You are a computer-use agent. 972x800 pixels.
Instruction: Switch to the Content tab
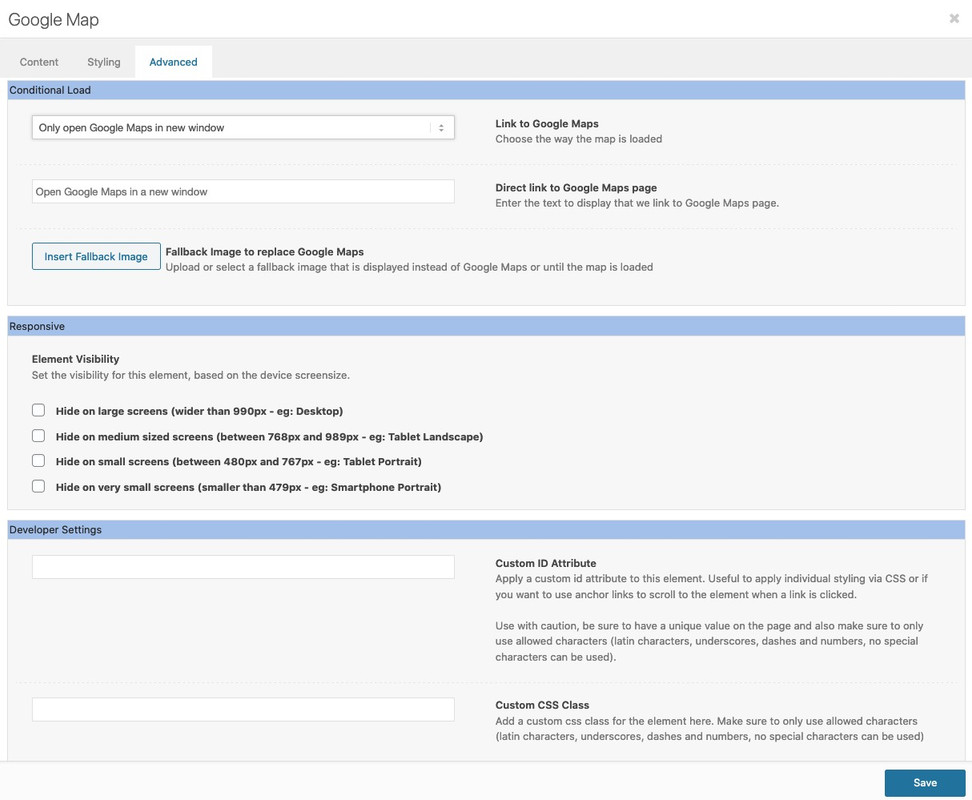[39, 62]
